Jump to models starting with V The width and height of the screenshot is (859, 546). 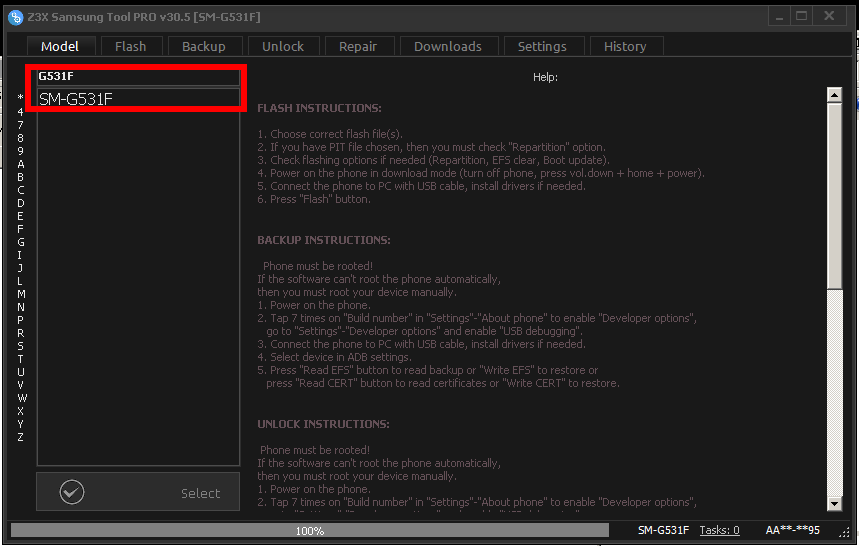(x=20, y=385)
